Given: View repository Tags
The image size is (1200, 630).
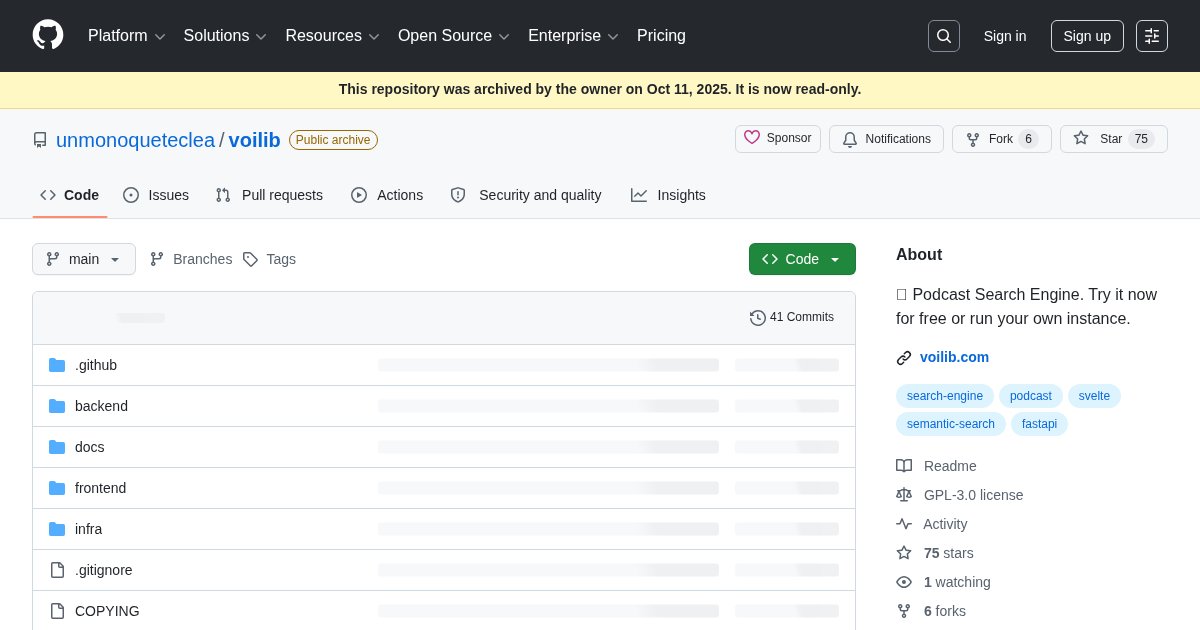Looking at the screenshot, I should pyautogui.click(x=269, y=259).
